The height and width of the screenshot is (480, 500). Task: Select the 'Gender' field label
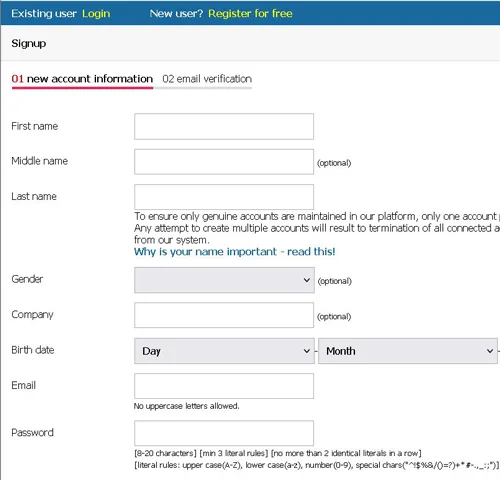tap(27, 279)
